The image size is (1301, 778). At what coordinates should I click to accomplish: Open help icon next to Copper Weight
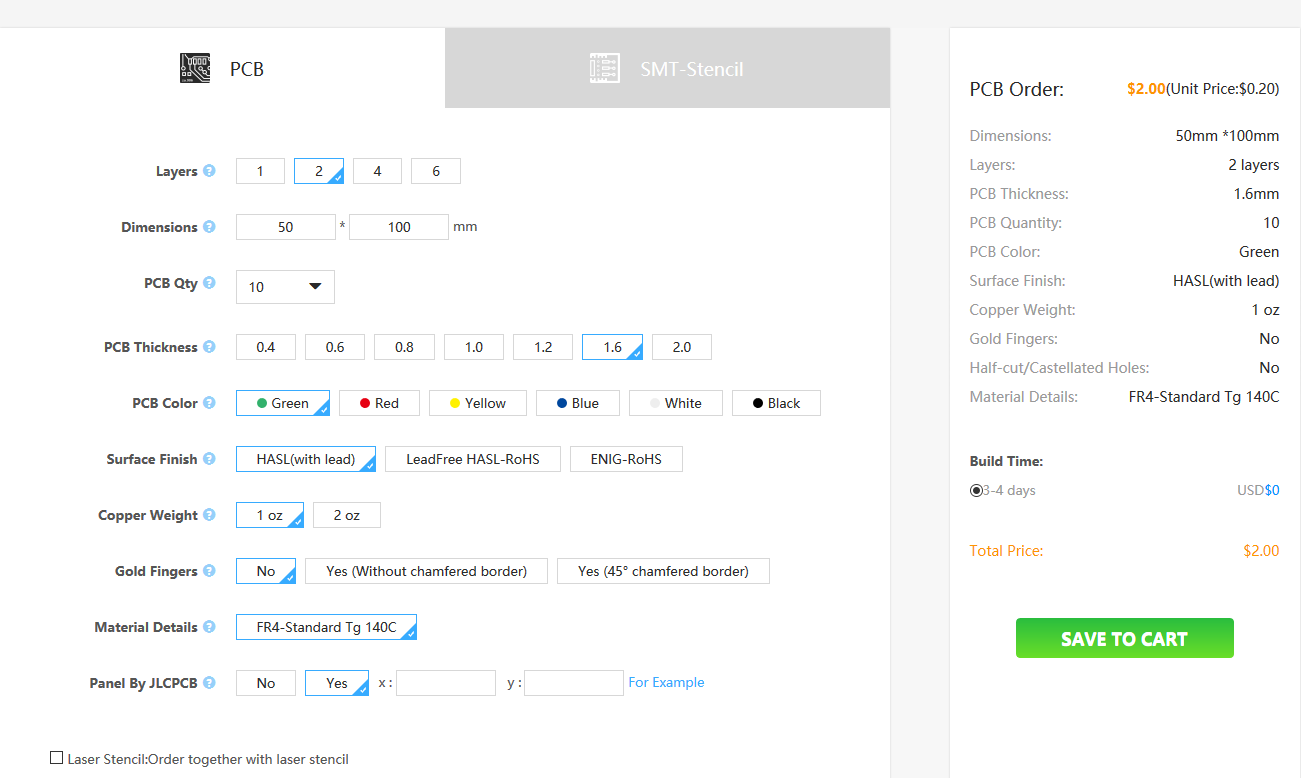(x=209, y=515)
